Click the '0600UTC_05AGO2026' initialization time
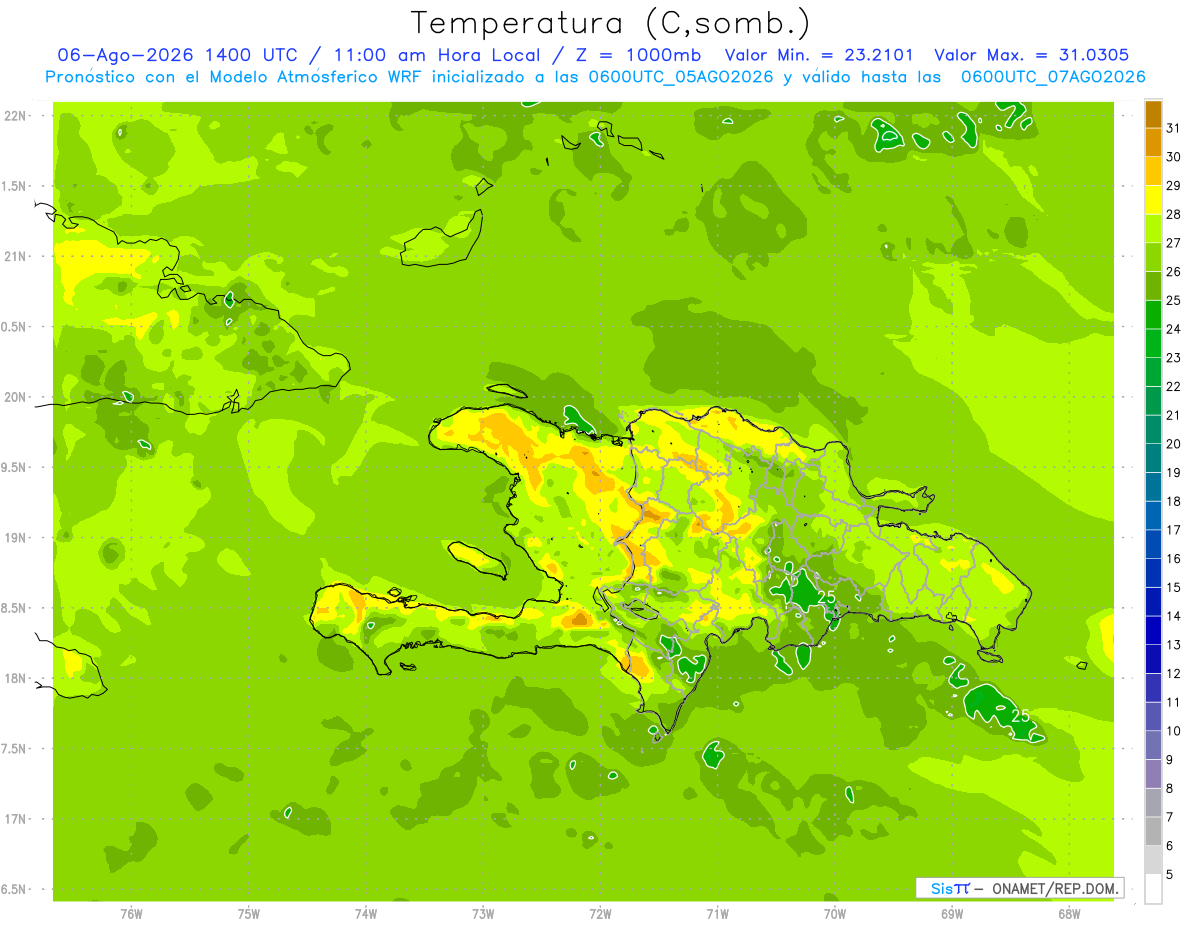 pos(681,77)
